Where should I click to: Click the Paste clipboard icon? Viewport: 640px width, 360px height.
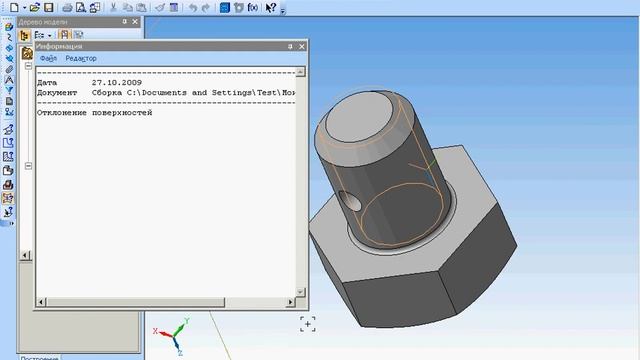(141, 7)
